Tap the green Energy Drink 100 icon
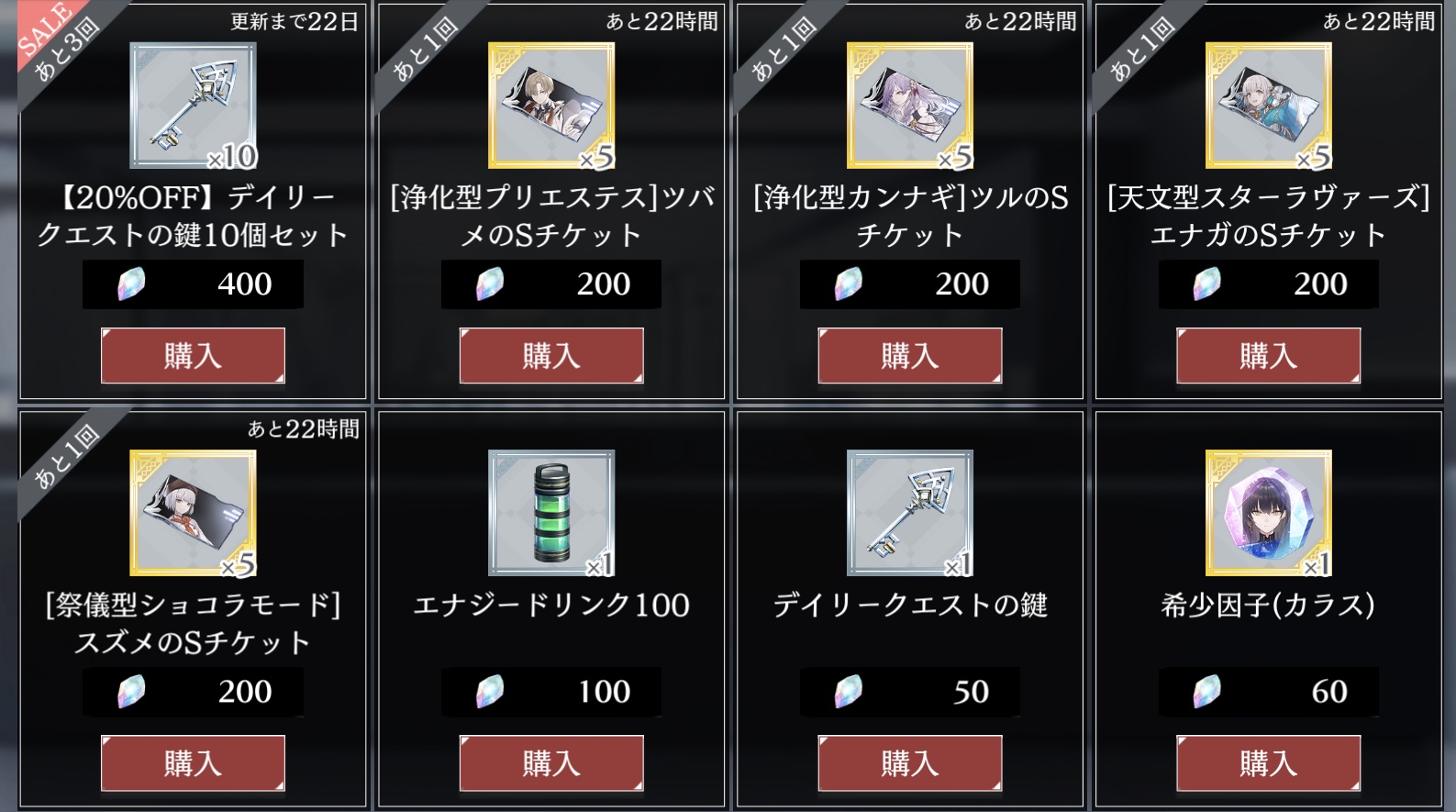Screen dimensions: 1456x812 551,513
